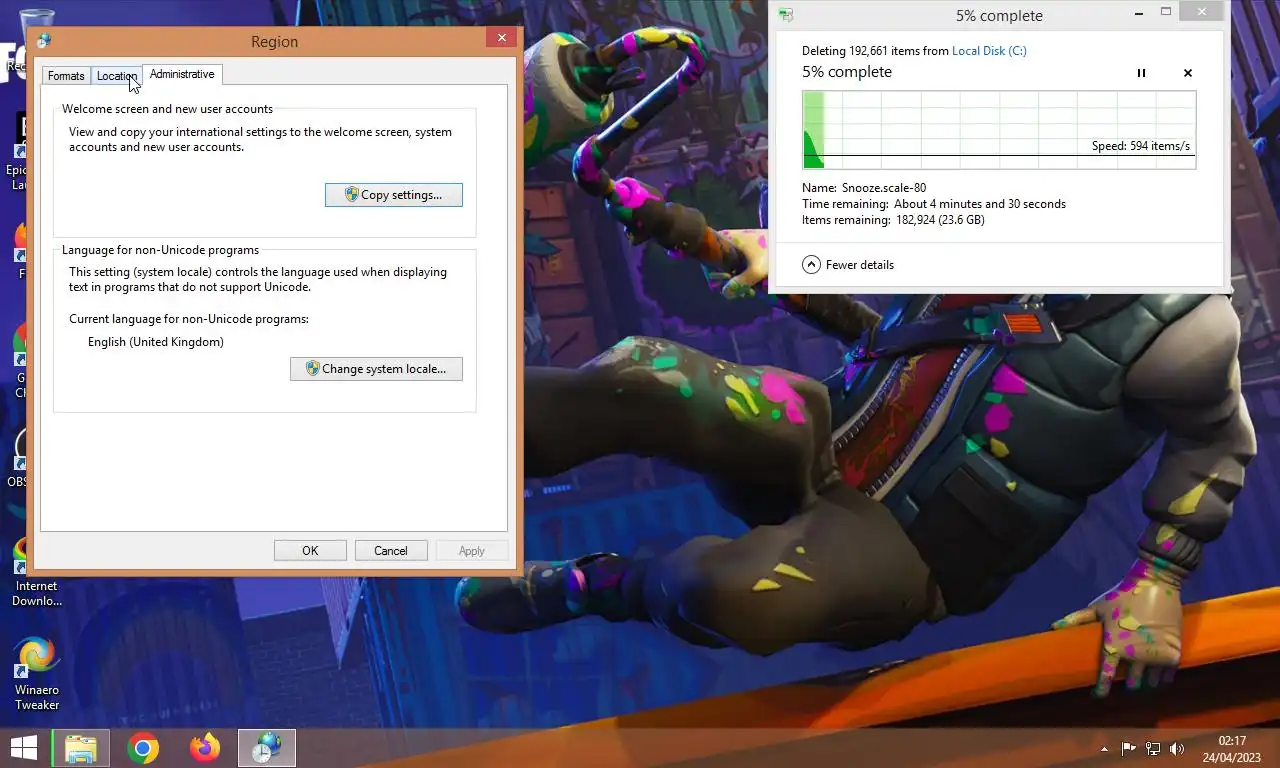Pause the delete operation

[x=1141, y=73]
